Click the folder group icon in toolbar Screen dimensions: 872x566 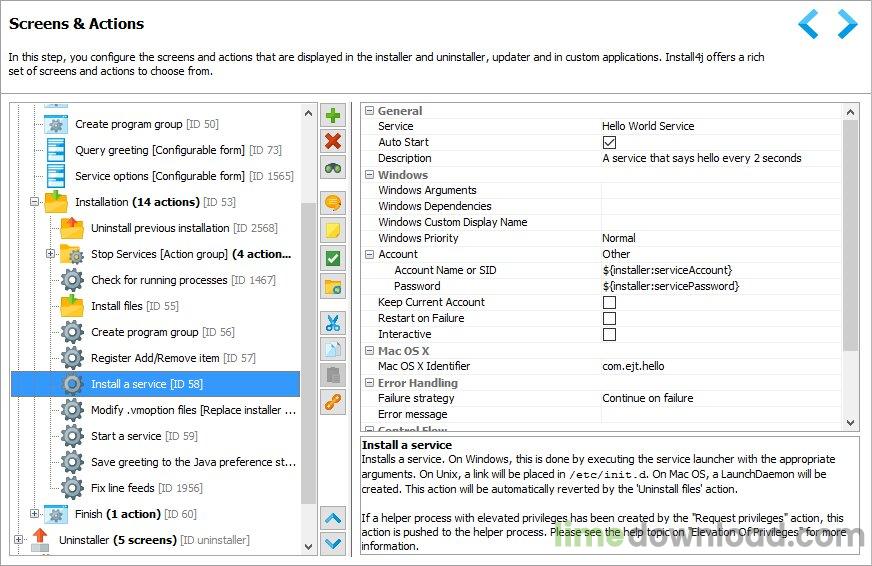tap(333, 286)
